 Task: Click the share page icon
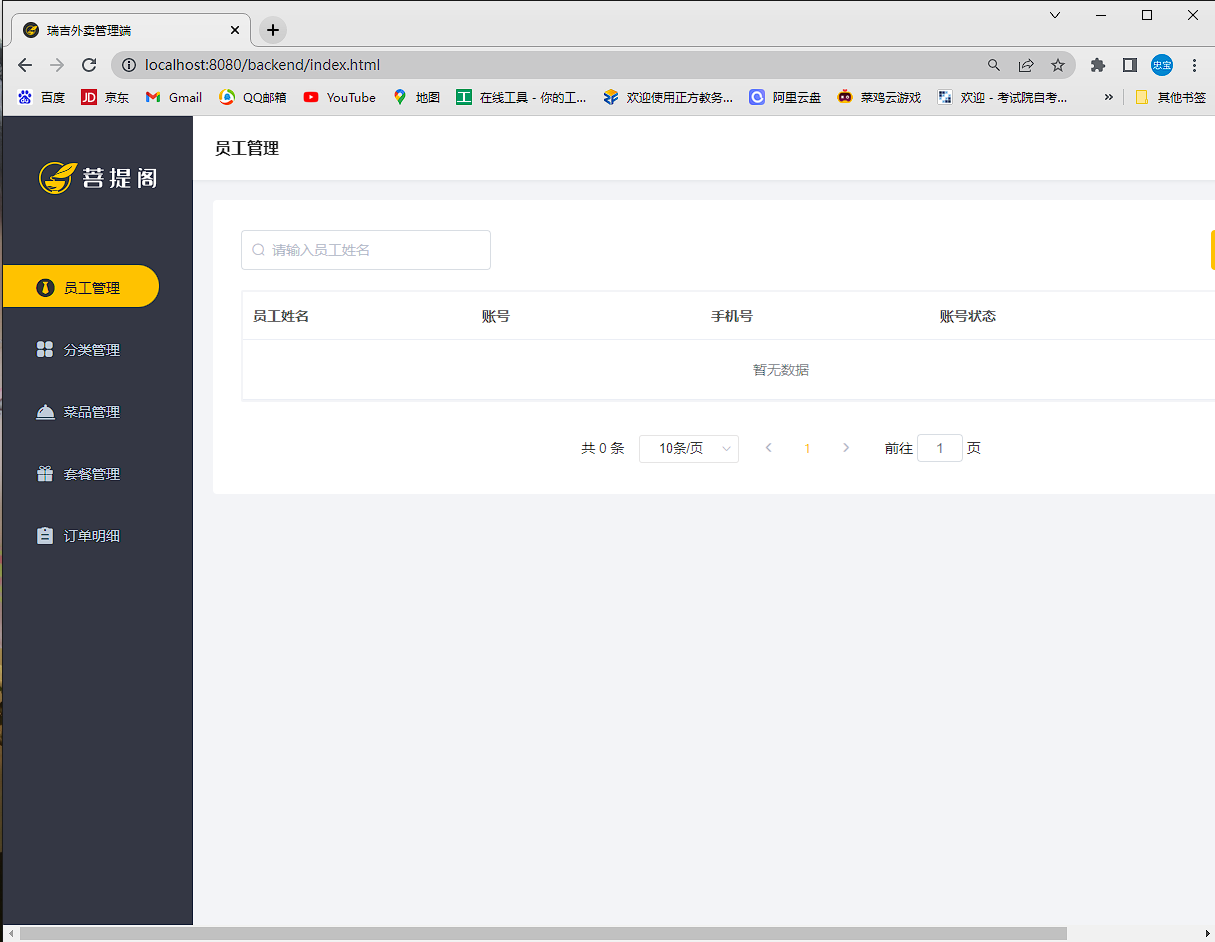(x=1026, y=65)
